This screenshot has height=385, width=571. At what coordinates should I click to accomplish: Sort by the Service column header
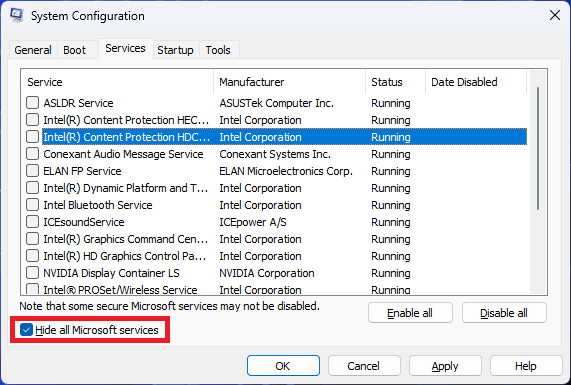click(x=117, y=82)
